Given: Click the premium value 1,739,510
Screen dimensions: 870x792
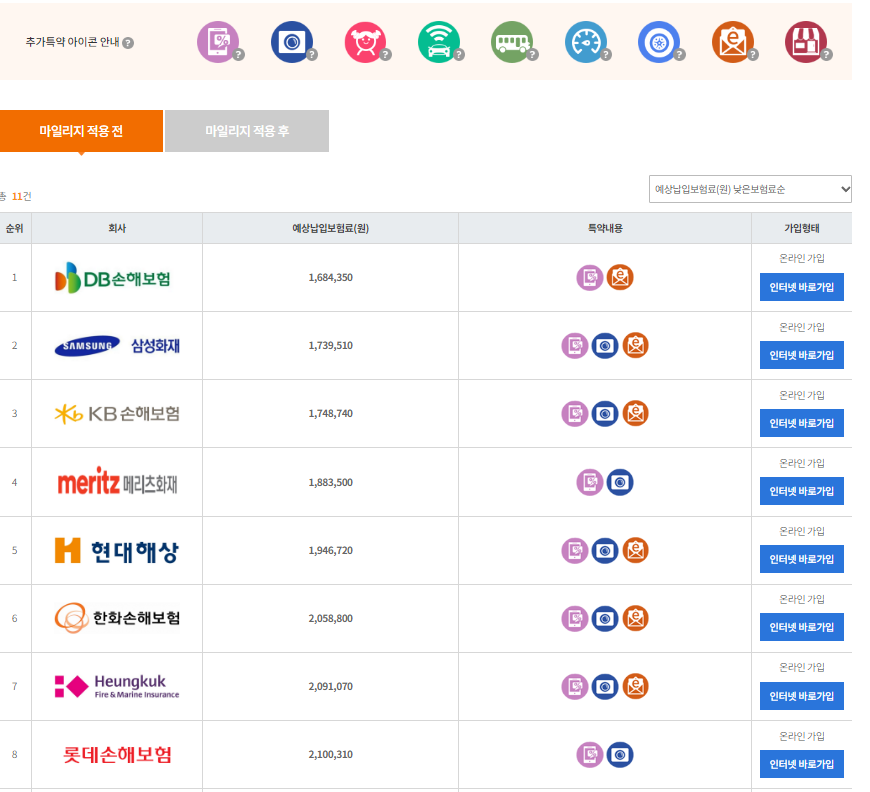Looking at the screenshot, I should [331, 346].
